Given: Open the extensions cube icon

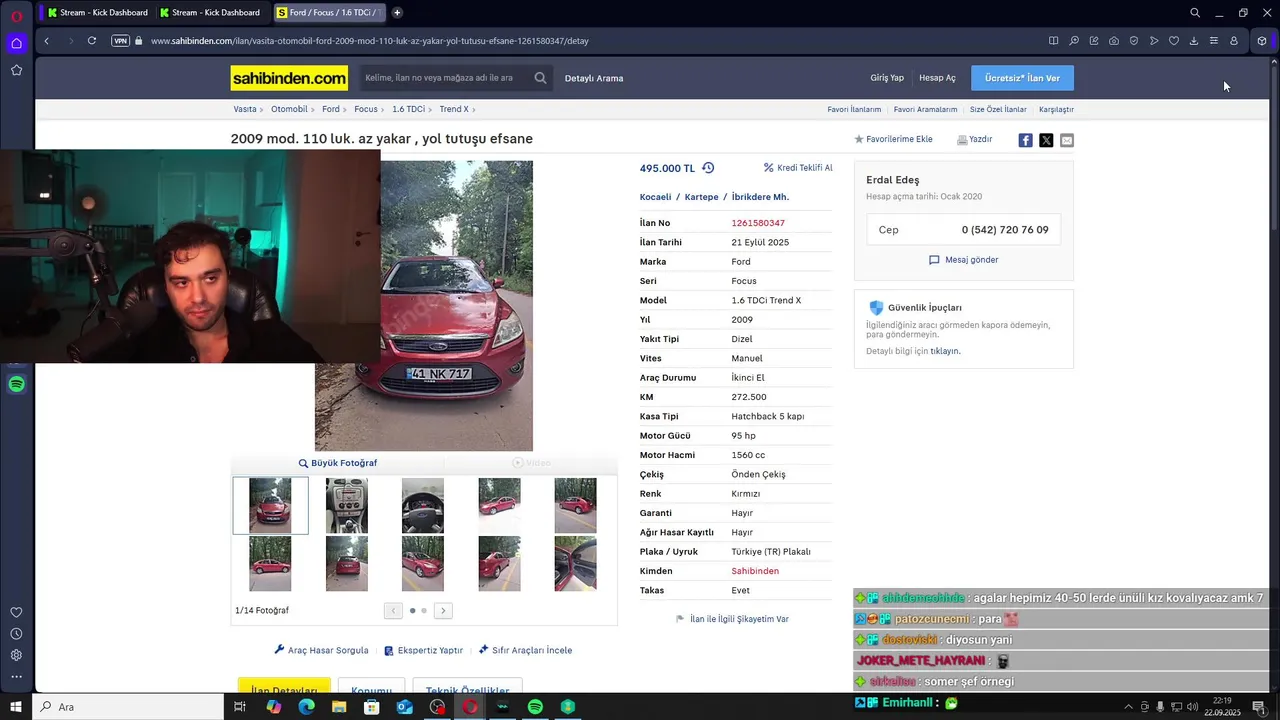Looking at the screenshot, I should pos(1262,41).
